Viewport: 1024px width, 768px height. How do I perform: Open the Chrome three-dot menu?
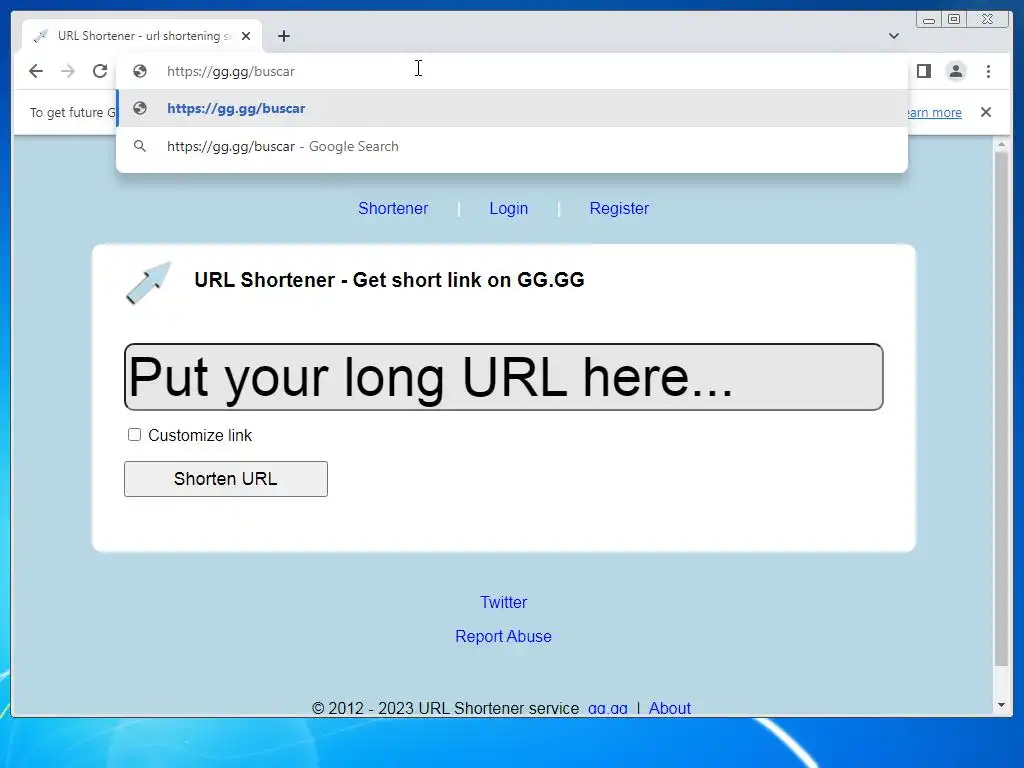[x=989, y=71]
